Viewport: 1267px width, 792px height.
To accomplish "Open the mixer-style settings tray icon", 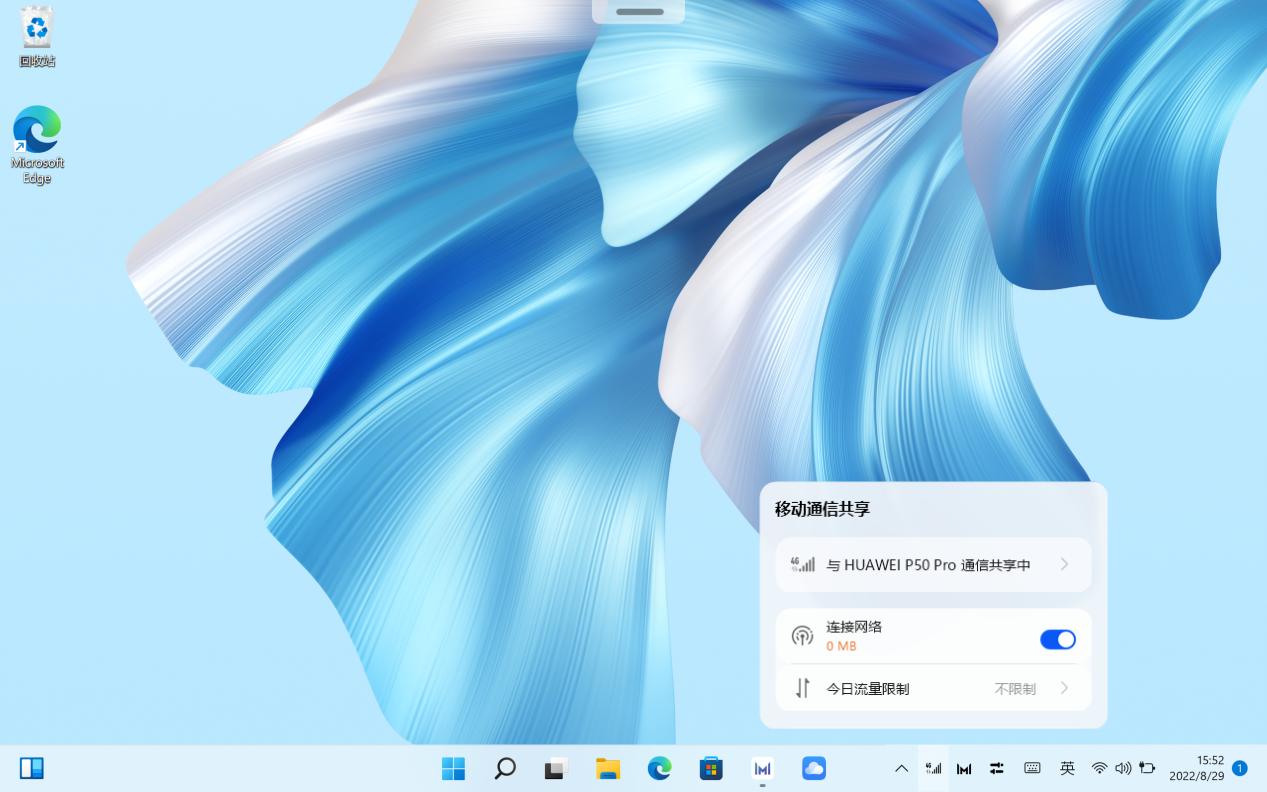I will [x=996, y=768].
